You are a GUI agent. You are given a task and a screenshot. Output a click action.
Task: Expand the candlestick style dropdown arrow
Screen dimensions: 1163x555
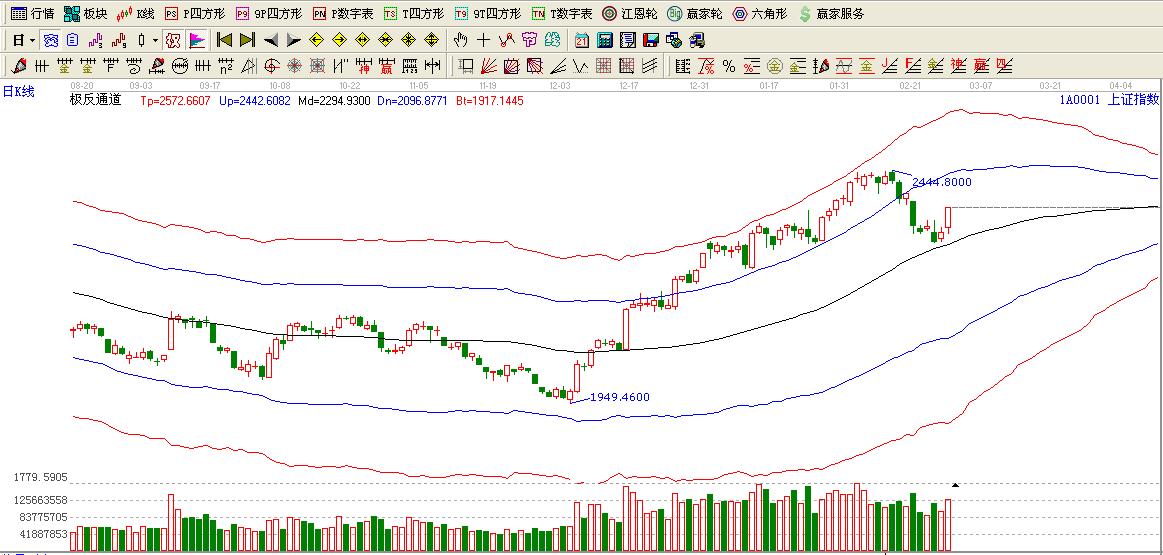[x=154, y=40]
